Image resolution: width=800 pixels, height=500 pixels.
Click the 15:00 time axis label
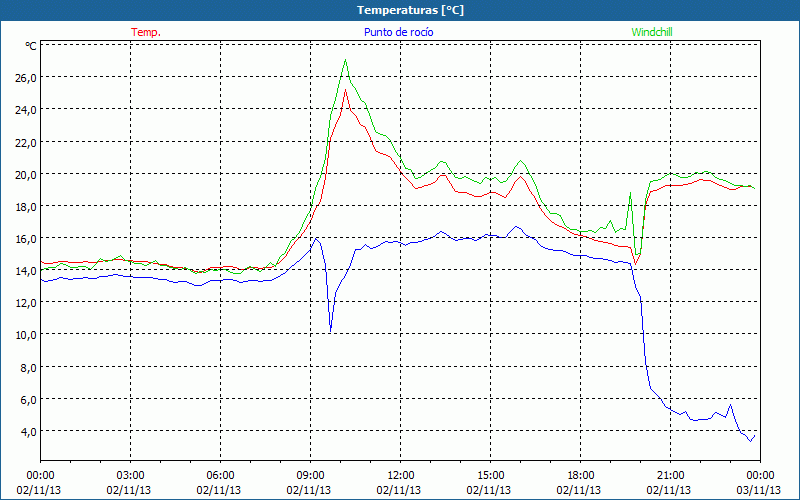(x=490, y=476)
